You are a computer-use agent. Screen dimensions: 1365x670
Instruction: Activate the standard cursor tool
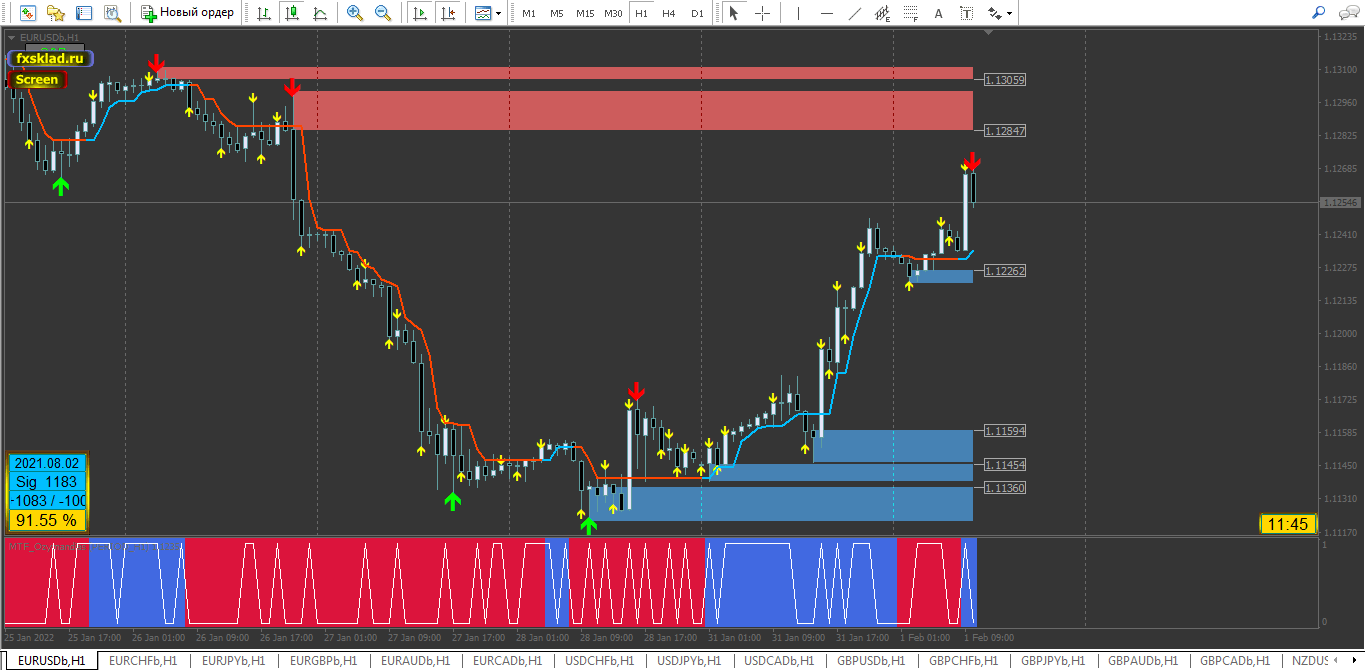click(x=734, y=13)
